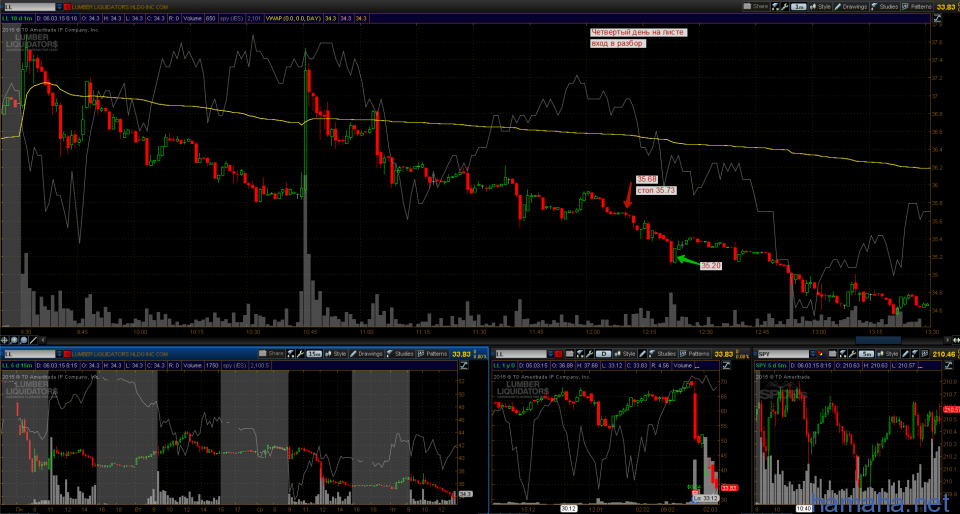
Task: Click the LL 10 d 1m chart period label
Action: 17,18
